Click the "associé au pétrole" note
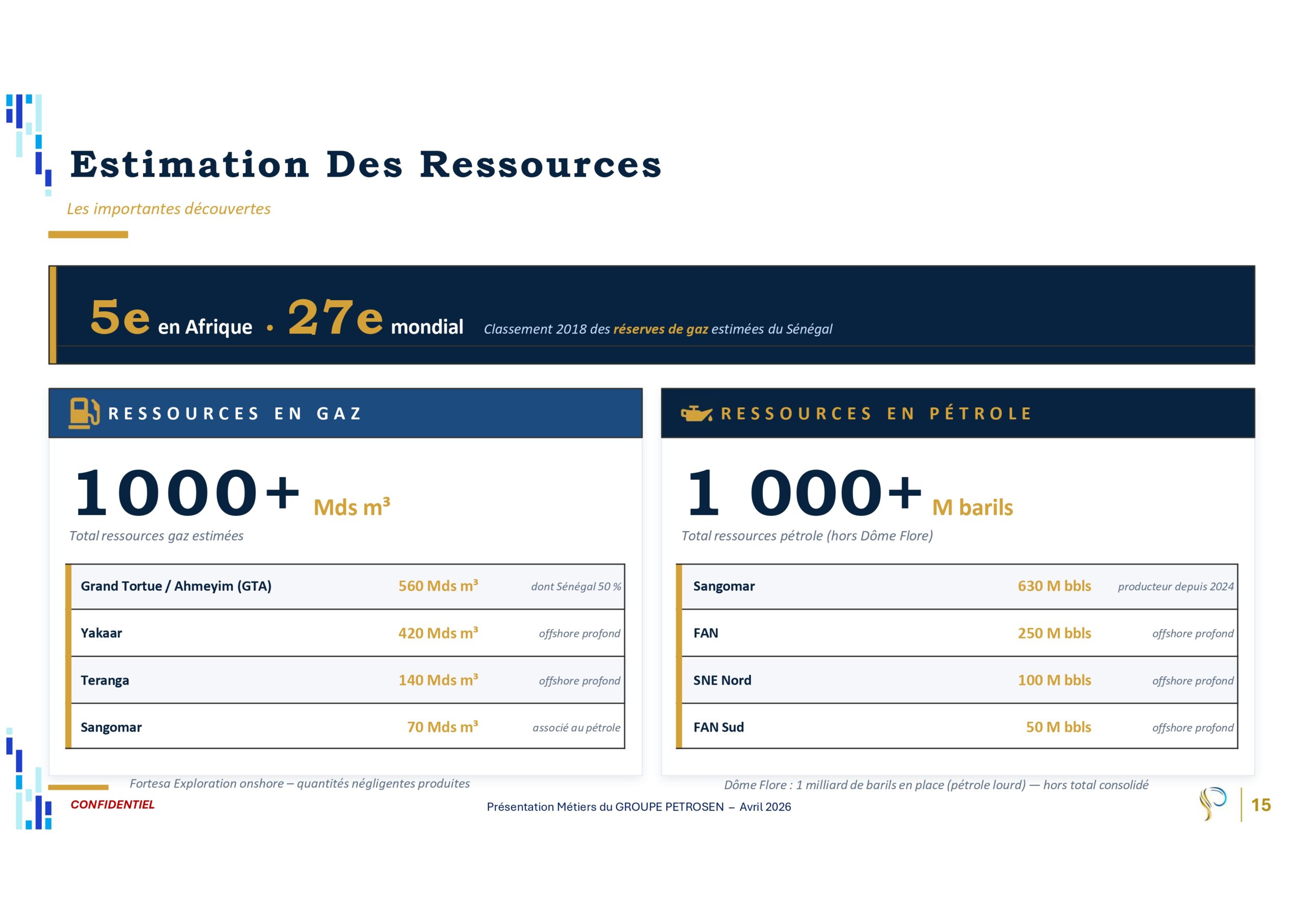 (x=576, y=727)
